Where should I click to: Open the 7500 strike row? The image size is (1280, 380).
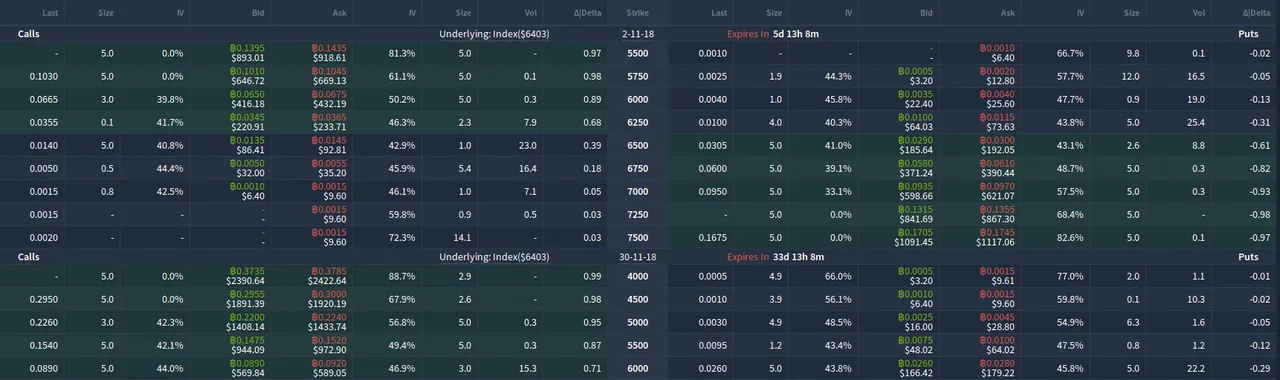point(637,237)
